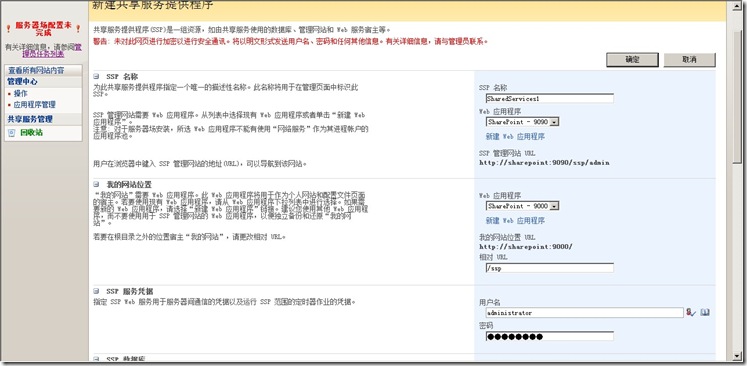Focus the SSP 名称 input field

[549, 99]
